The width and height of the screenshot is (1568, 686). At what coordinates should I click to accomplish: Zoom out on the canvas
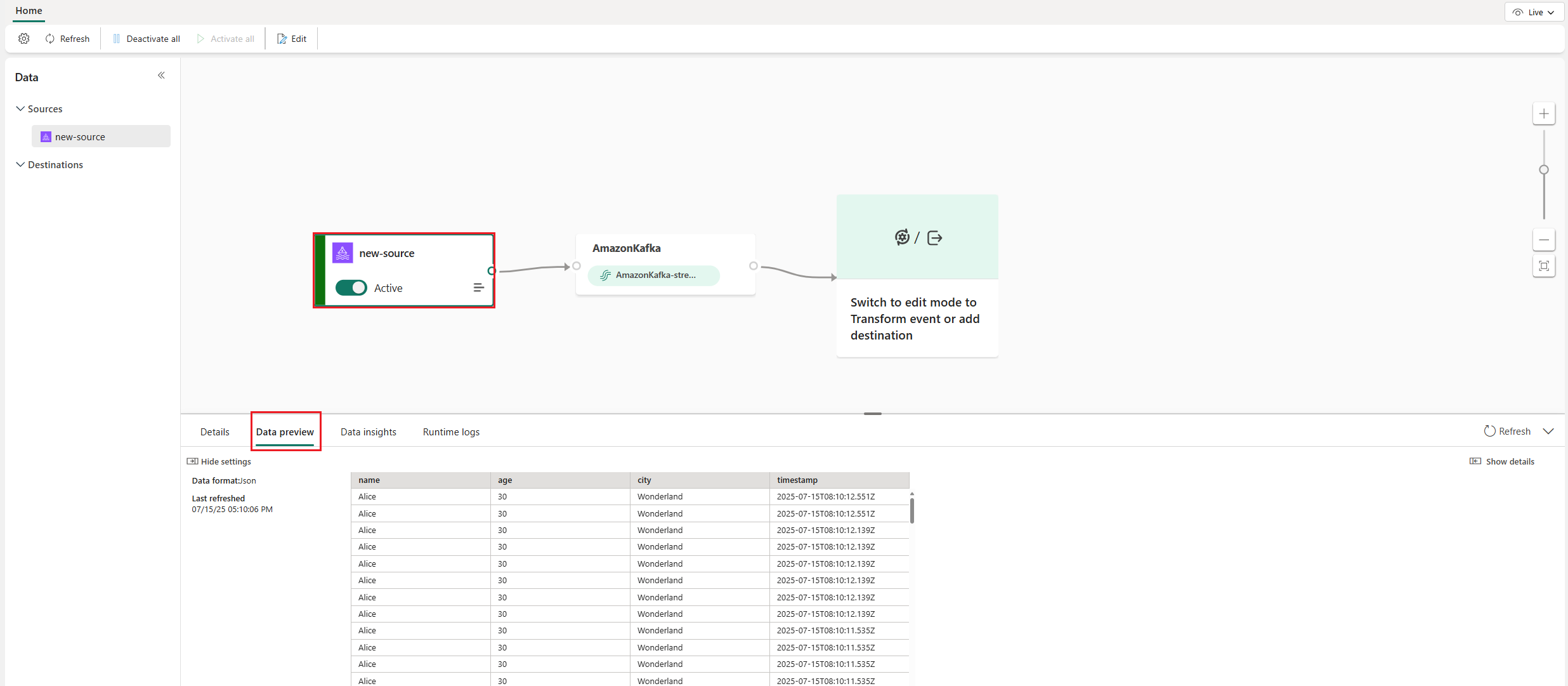(x=1544, y=240)
